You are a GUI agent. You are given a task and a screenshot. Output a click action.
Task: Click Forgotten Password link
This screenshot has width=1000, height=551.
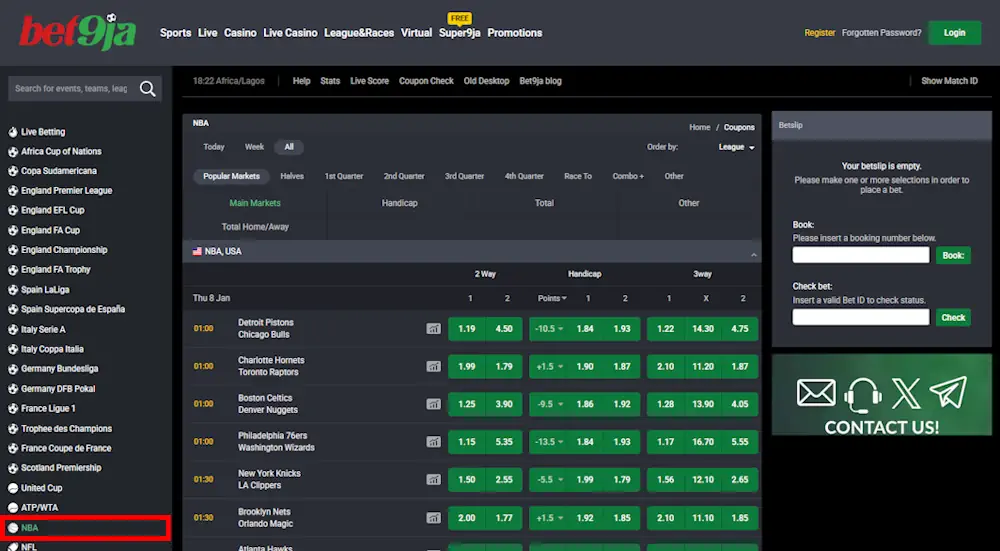(881, 33)
